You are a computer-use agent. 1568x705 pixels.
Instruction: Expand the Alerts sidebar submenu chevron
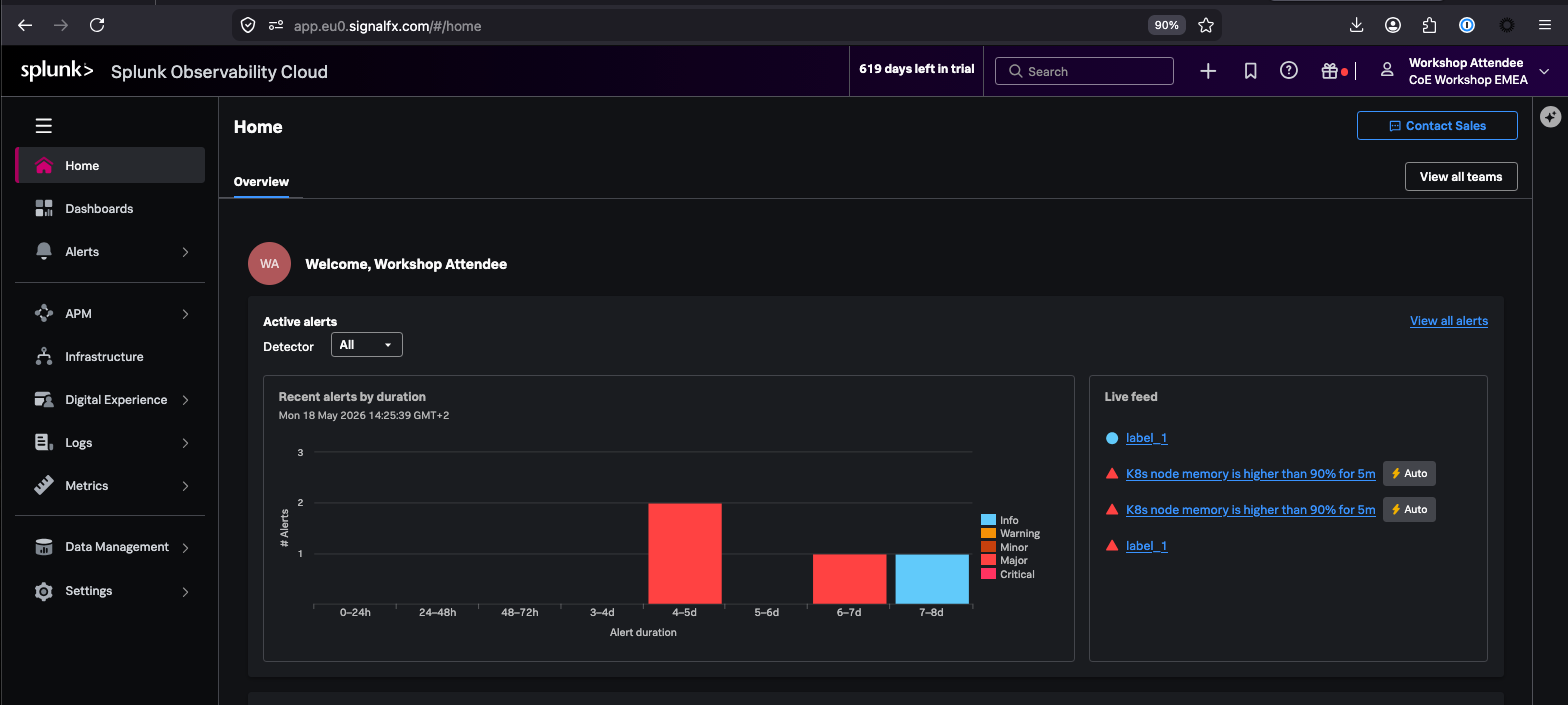point(185,252)
